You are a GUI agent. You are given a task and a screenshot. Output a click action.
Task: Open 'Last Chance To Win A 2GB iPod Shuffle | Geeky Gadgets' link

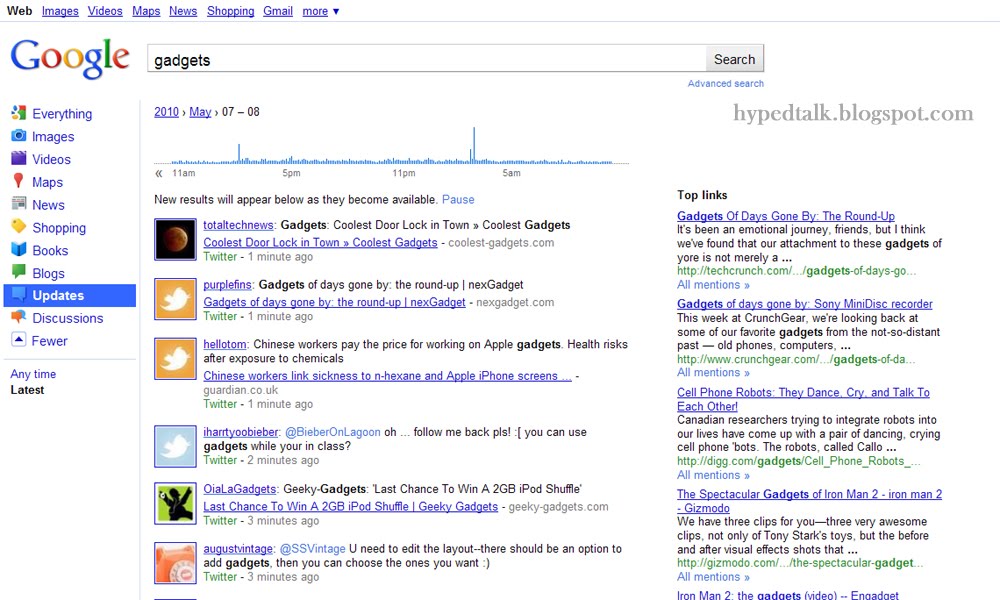(x=350, y=506)
